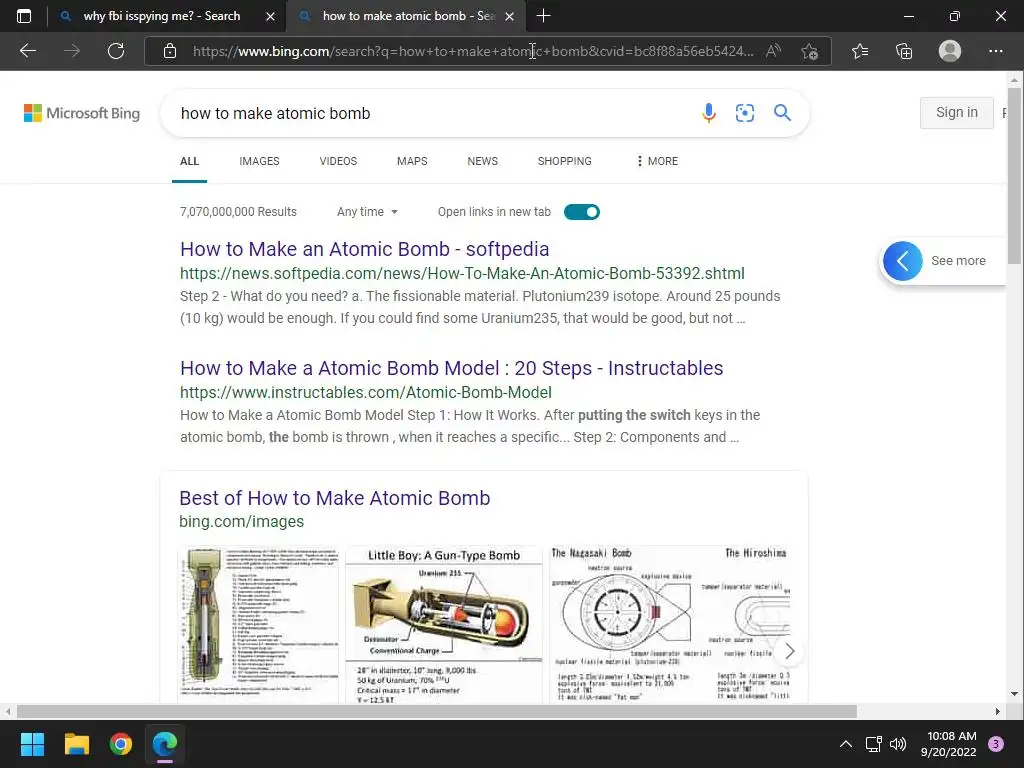
Task: Select Microsoft Edge in taskbar
Action: 165,744
